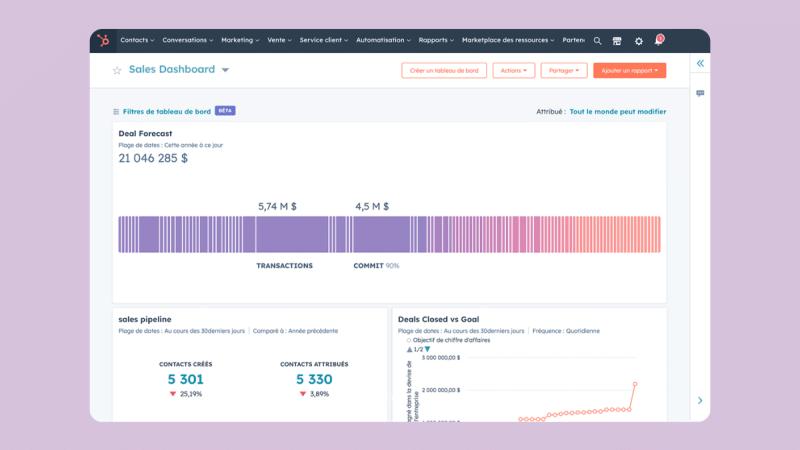Open the Rapports menu
This screenshot has height=450, width=800.
436,40
